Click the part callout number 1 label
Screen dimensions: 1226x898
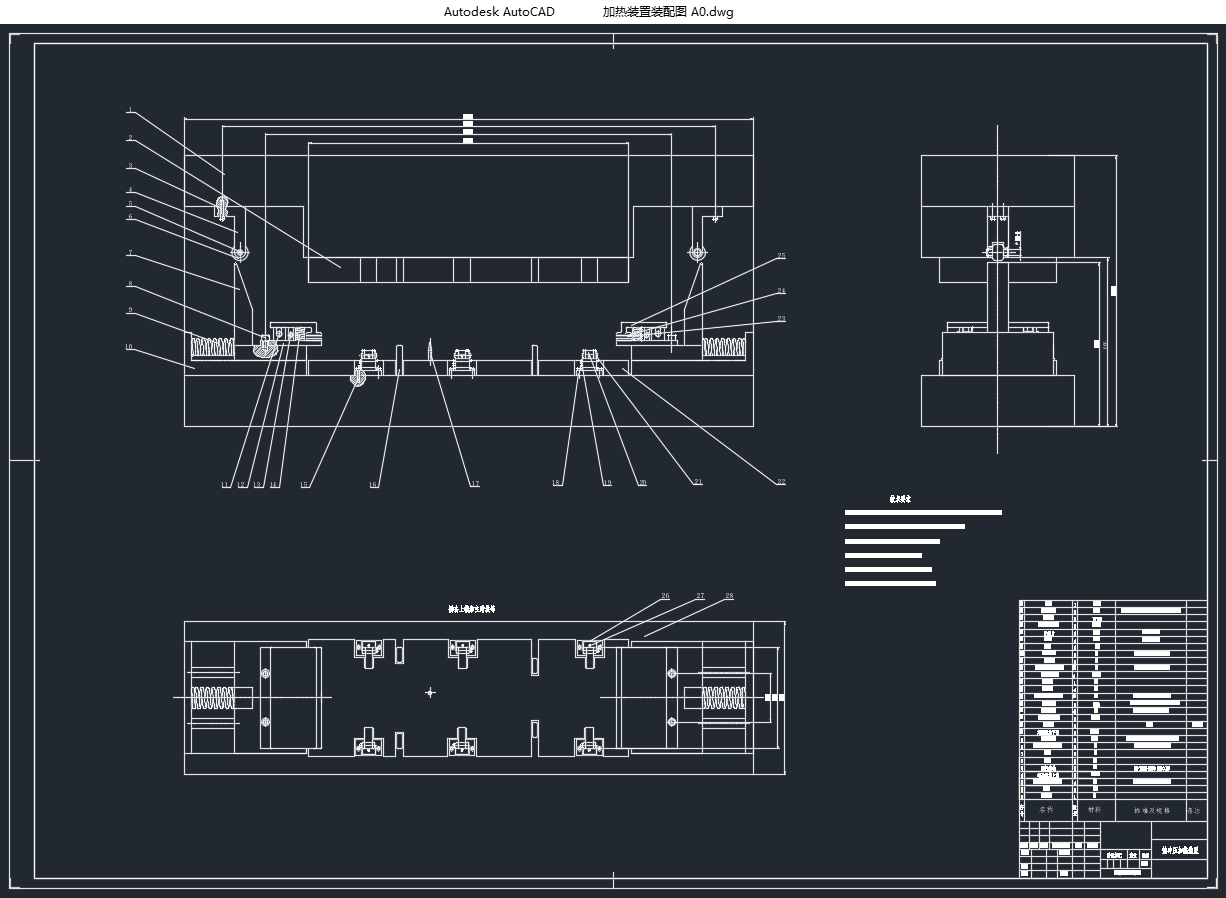[129, 111]
